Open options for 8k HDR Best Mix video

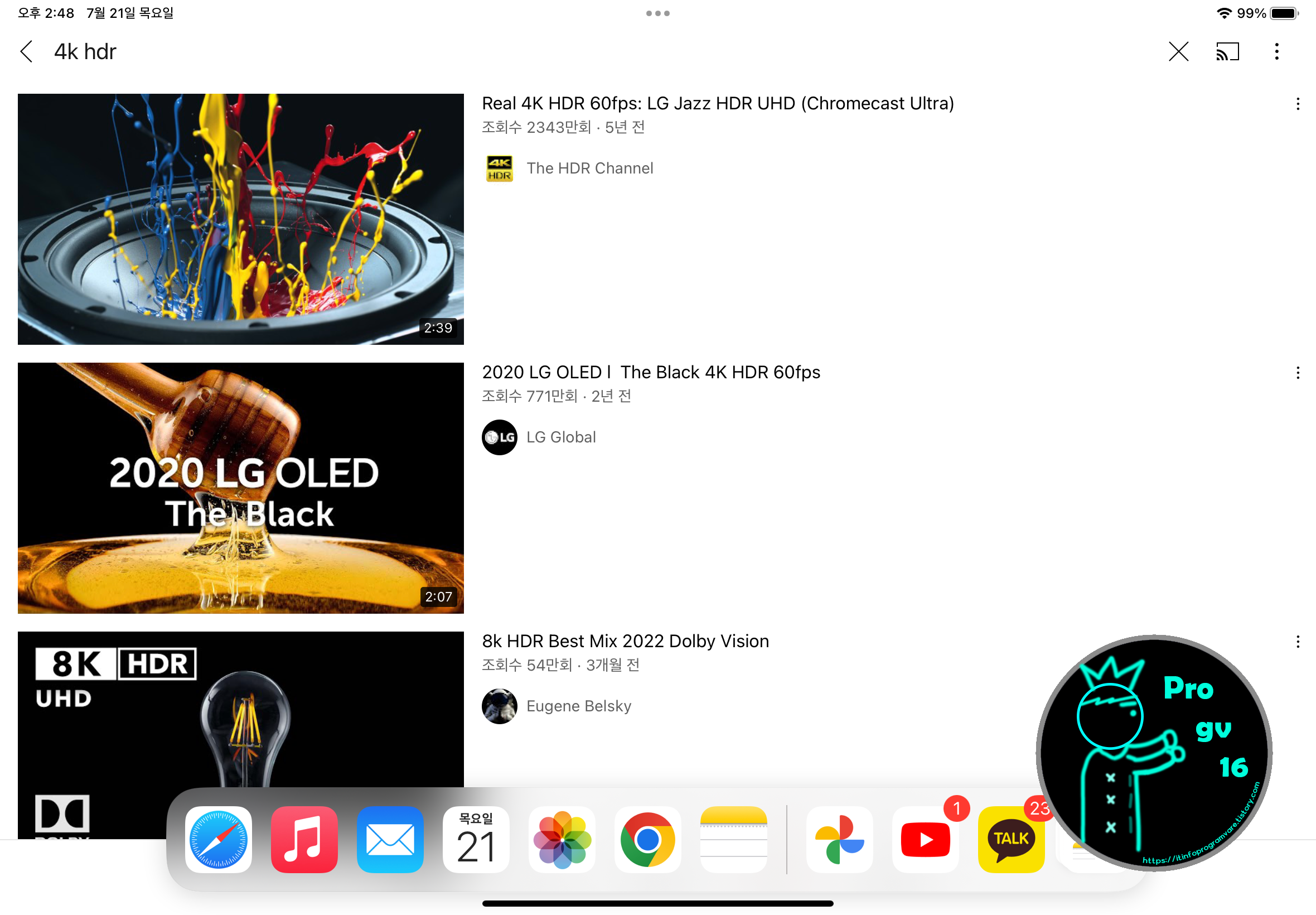pyautogui.click(x=1297, y=642)
